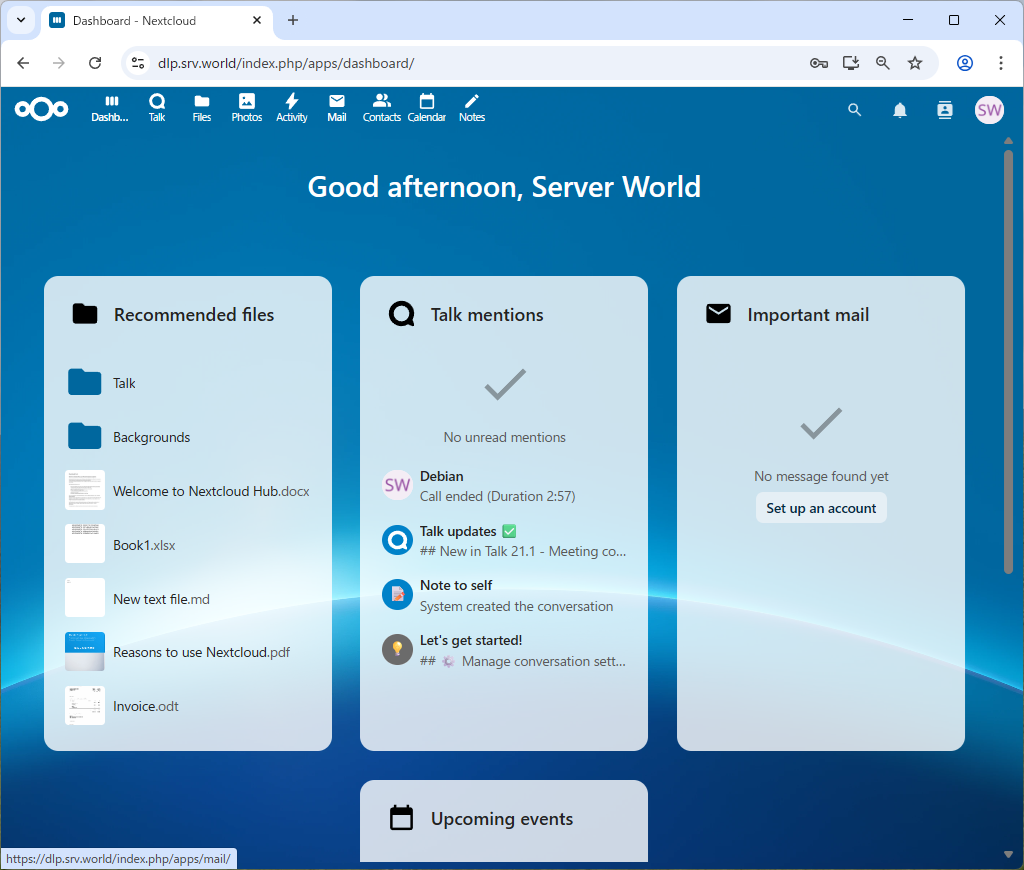Go to Photos app icon
Screen dimensions: 1024x870
point(247,108)
